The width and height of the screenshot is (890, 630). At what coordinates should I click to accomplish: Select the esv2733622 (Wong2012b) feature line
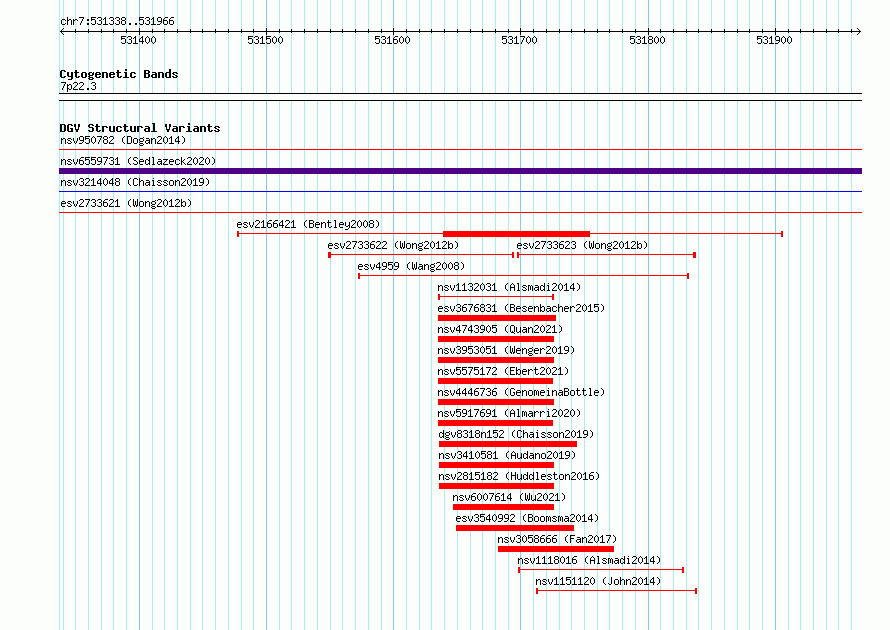[x=421, y=255]
